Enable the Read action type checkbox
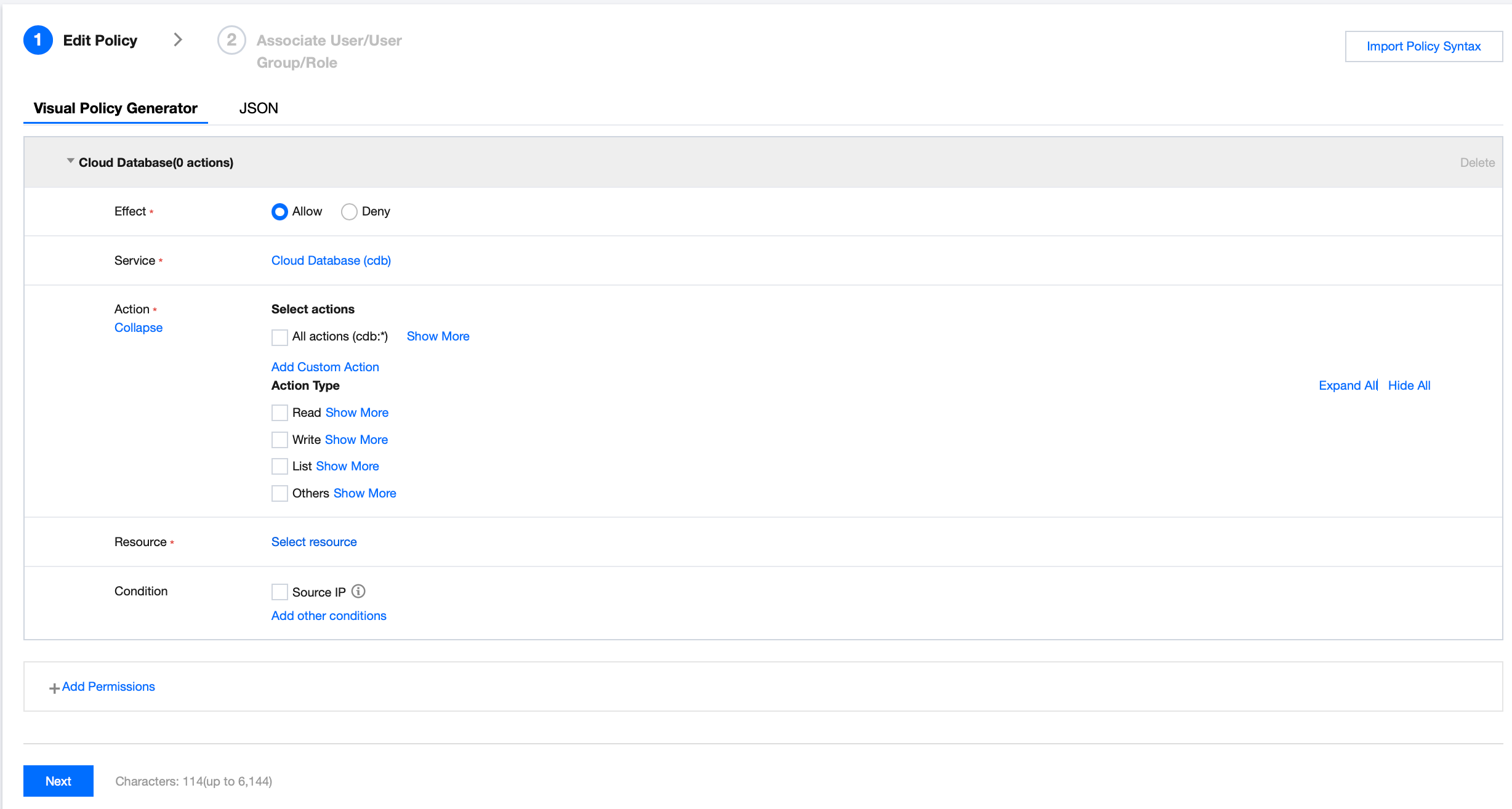Image resolution: width=1512 pixels, height=809 pixels. pos(279,413)
